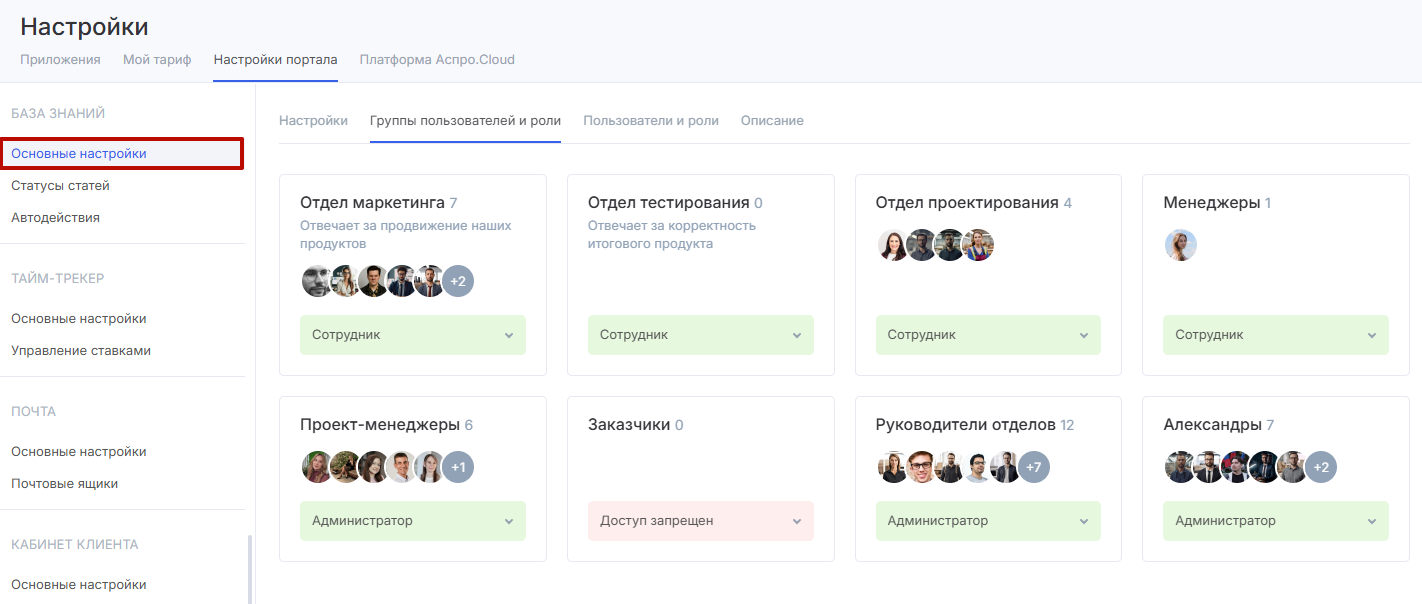Click the sidebar vertical scrollbar
The image size is (1422, 604).
[x=250, y=568]
